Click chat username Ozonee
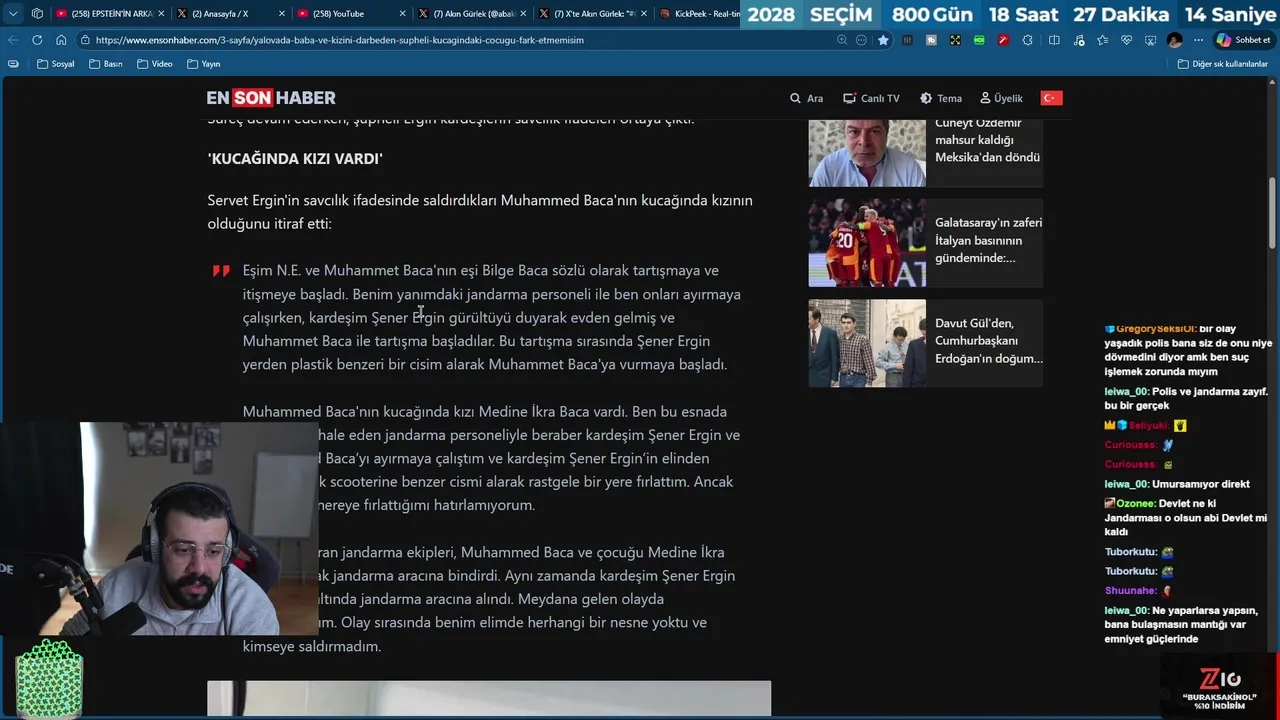The width and height of the screenshot is (1280, 720). 1136,504
